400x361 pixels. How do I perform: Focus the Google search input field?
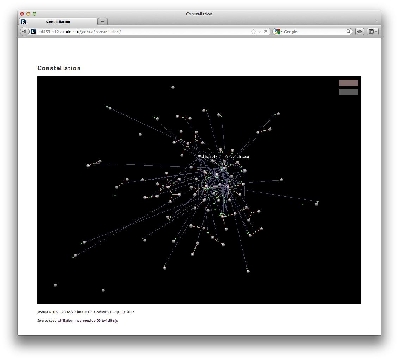tap(313, 31)
